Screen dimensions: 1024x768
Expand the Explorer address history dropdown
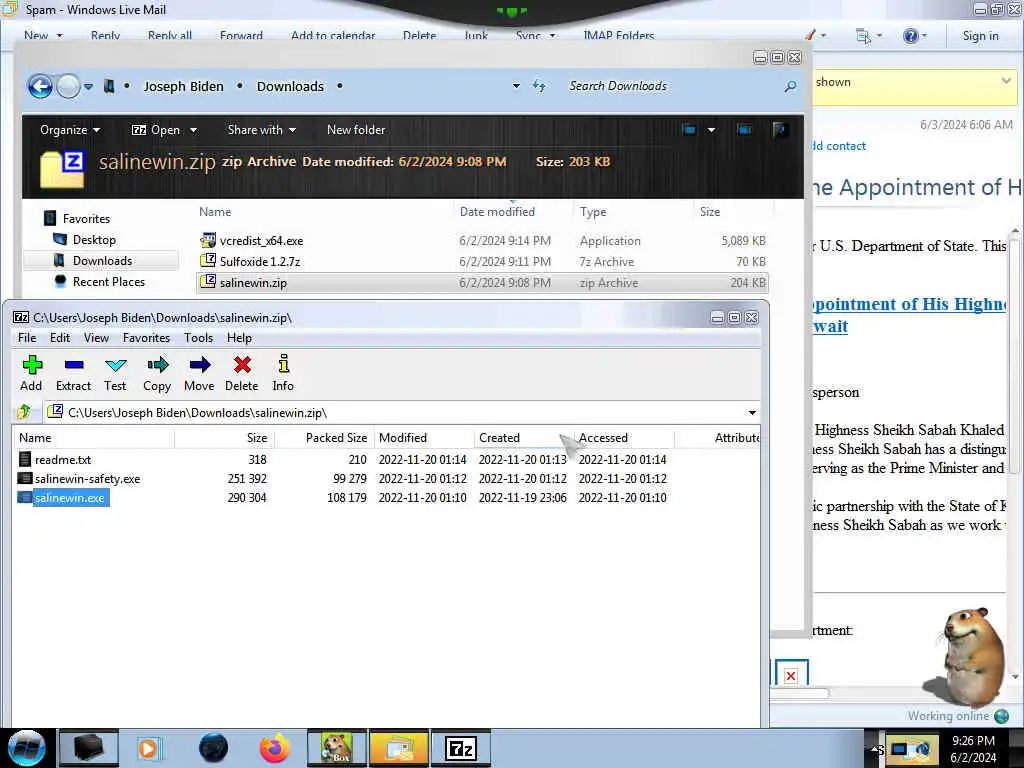(516, 86)
